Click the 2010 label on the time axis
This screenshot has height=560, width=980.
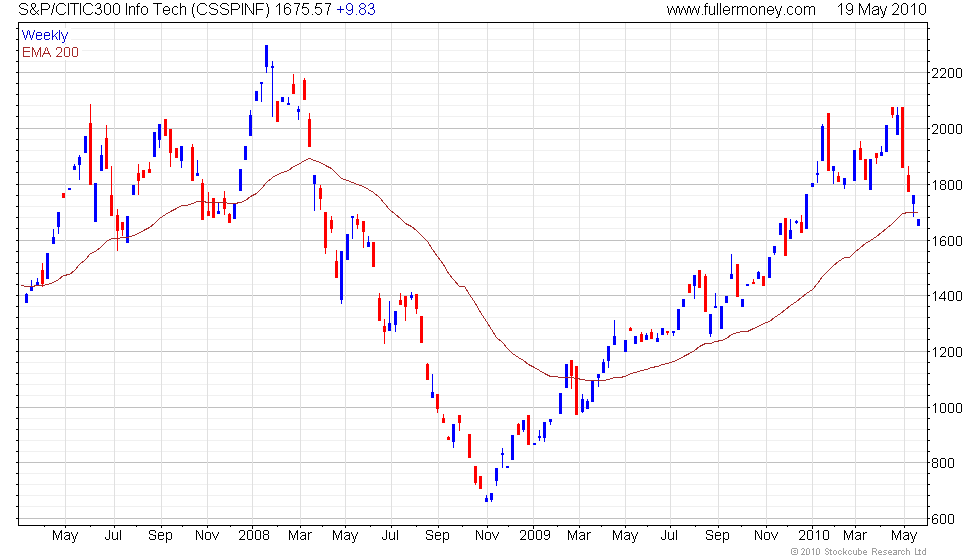point(814,536)
